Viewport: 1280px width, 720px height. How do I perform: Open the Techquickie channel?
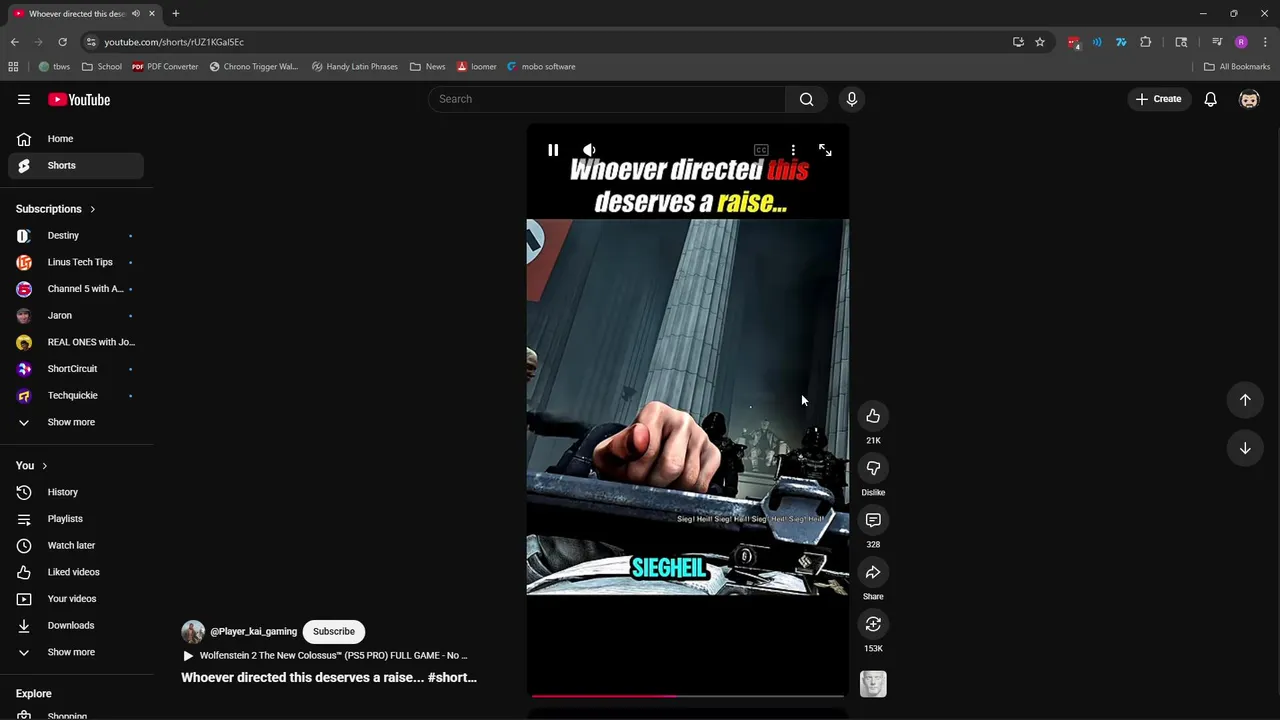[x=76, y=395]
